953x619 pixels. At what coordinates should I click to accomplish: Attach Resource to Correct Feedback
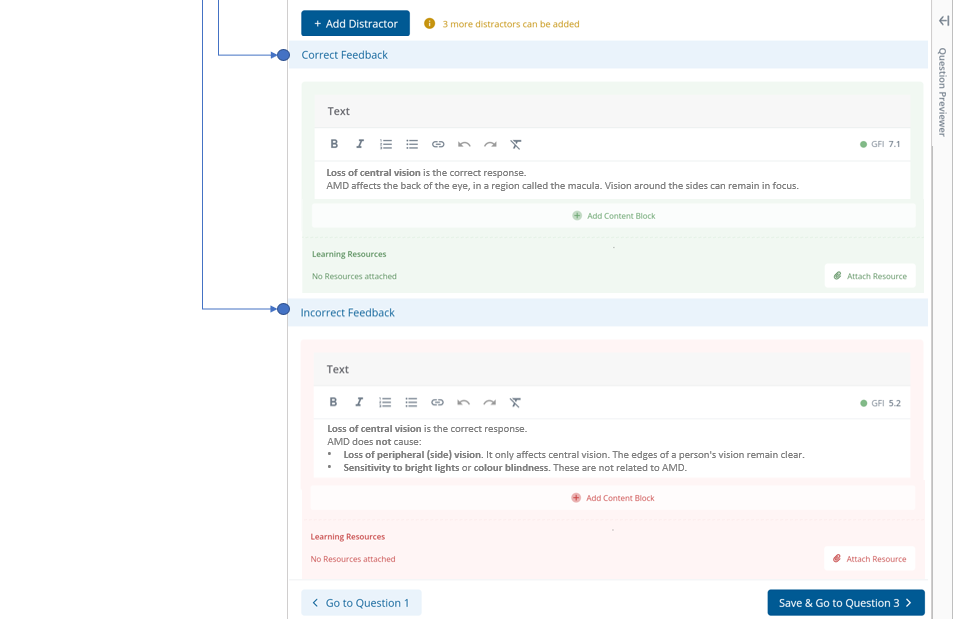(x=870, y=276)
